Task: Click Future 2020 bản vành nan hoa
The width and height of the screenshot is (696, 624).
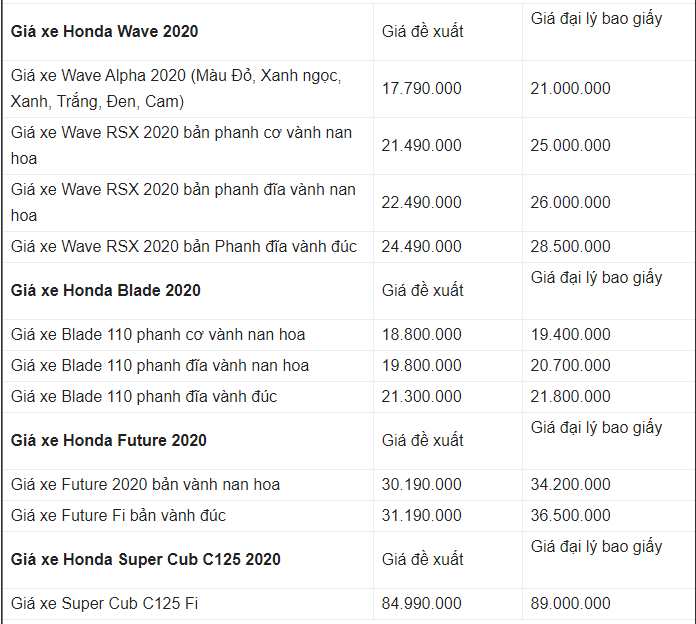Action: (x=146, y=485)
